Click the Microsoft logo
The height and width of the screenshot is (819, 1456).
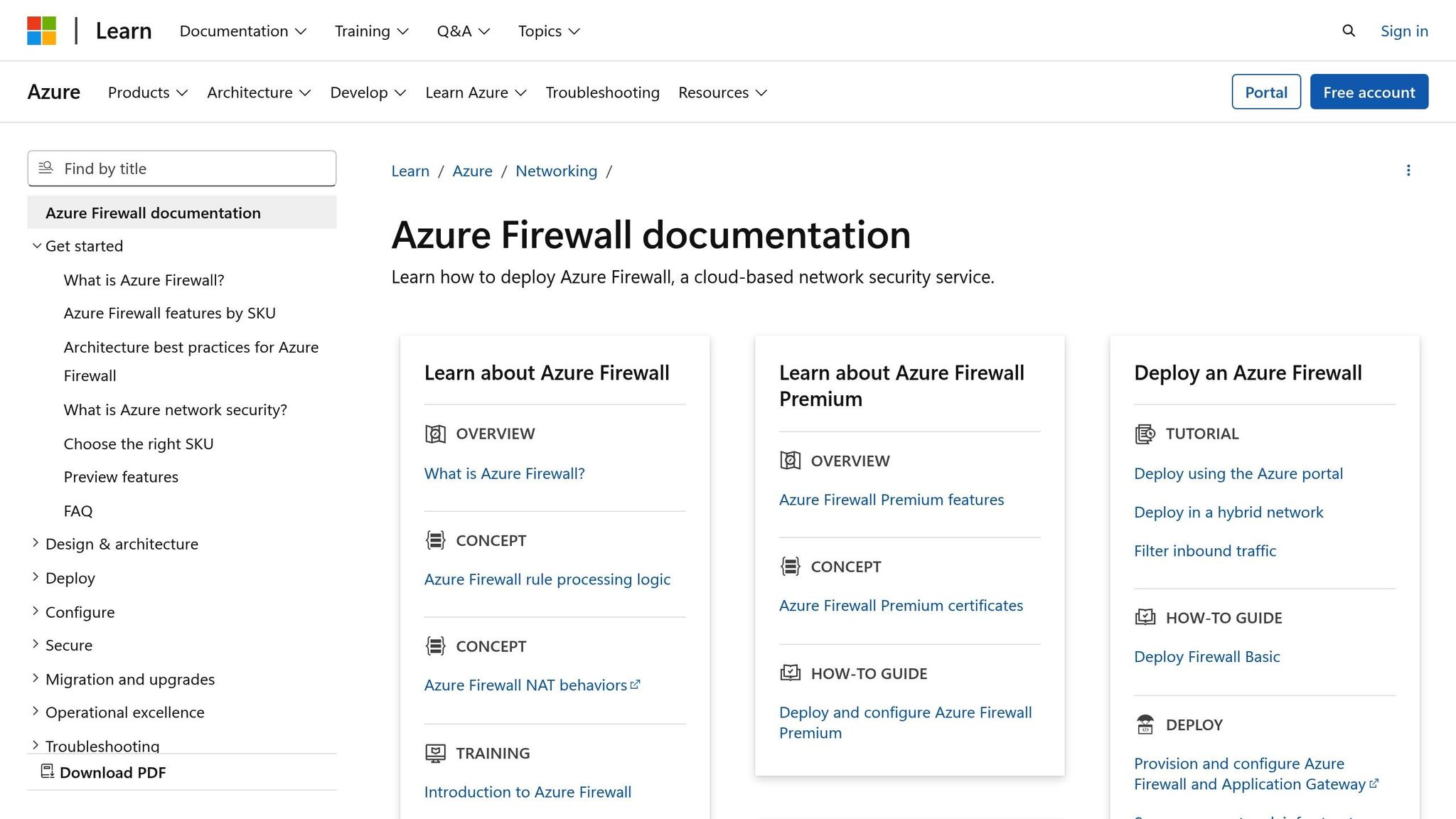pos(41,30)
